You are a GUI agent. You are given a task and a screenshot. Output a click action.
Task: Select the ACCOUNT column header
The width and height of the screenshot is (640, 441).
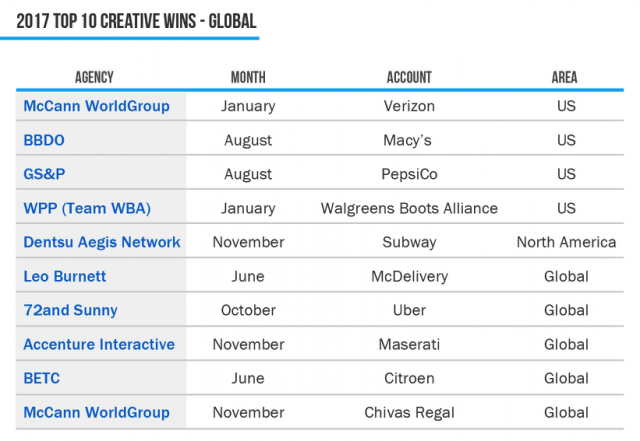[409, 77]
